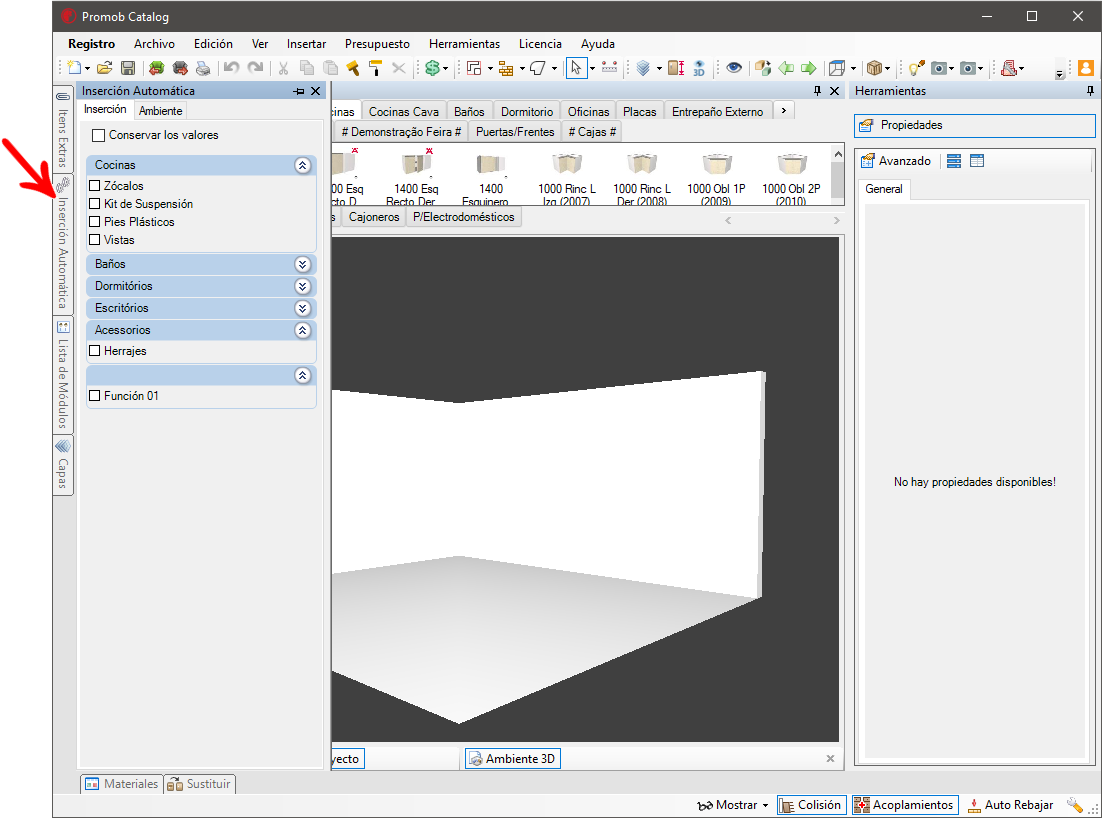Cut selection with the scissors icon
The width and height of the screenshot is (1104, 822).
pyautogui.click(x=283, y=68)
